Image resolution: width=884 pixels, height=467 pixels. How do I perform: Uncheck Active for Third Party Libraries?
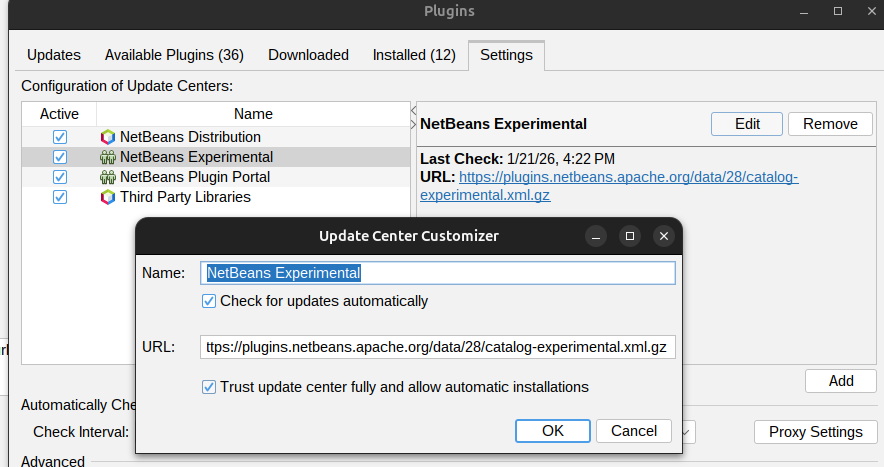click(60, 197)
